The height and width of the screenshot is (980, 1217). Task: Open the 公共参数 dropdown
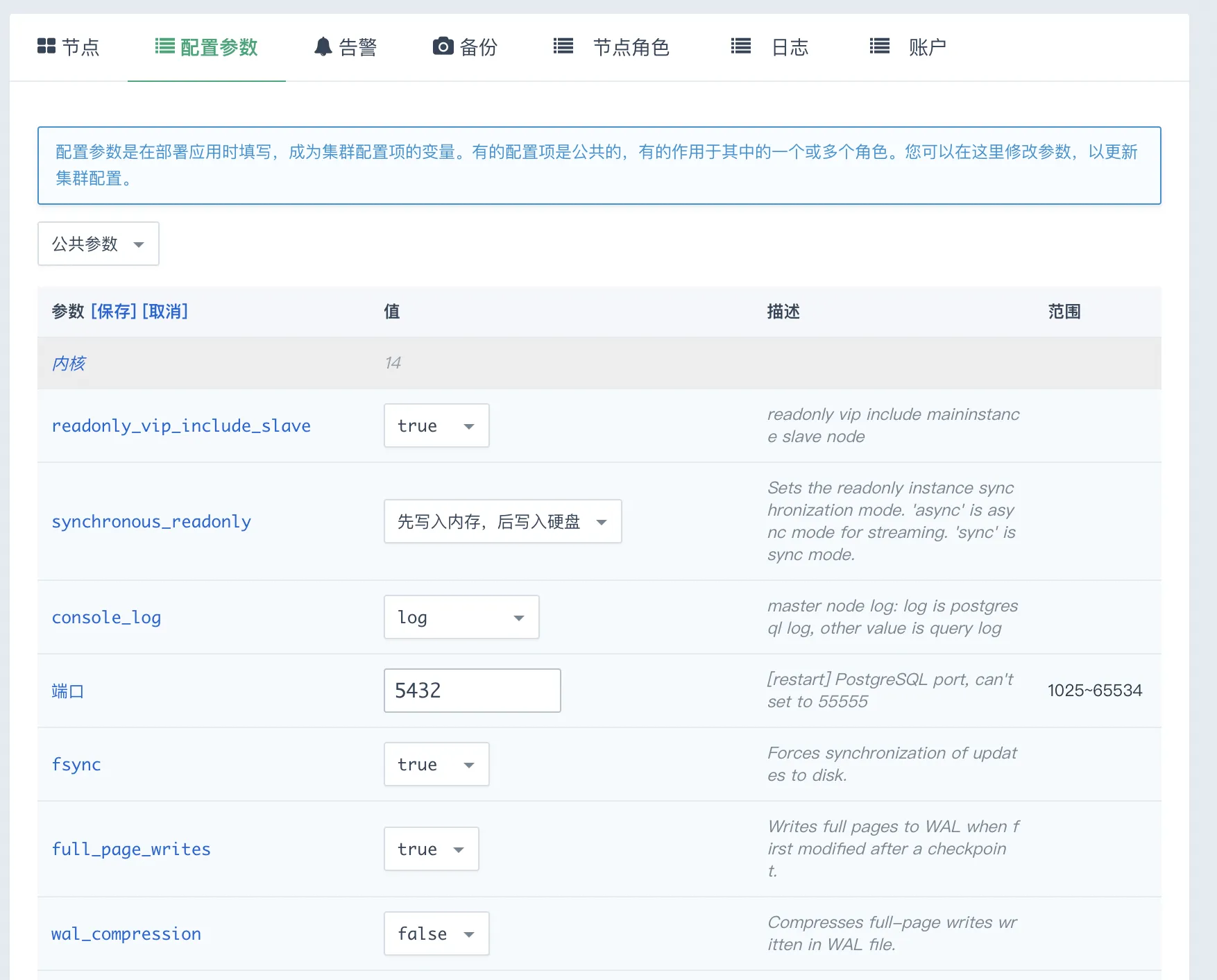pyautogui.click(x=99, y=244)
